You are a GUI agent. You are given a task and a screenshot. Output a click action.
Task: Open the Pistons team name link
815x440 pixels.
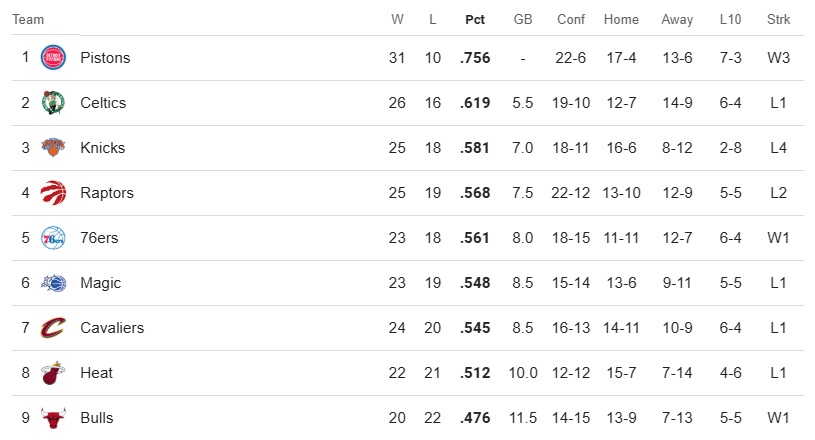click(x=105, y=58)
